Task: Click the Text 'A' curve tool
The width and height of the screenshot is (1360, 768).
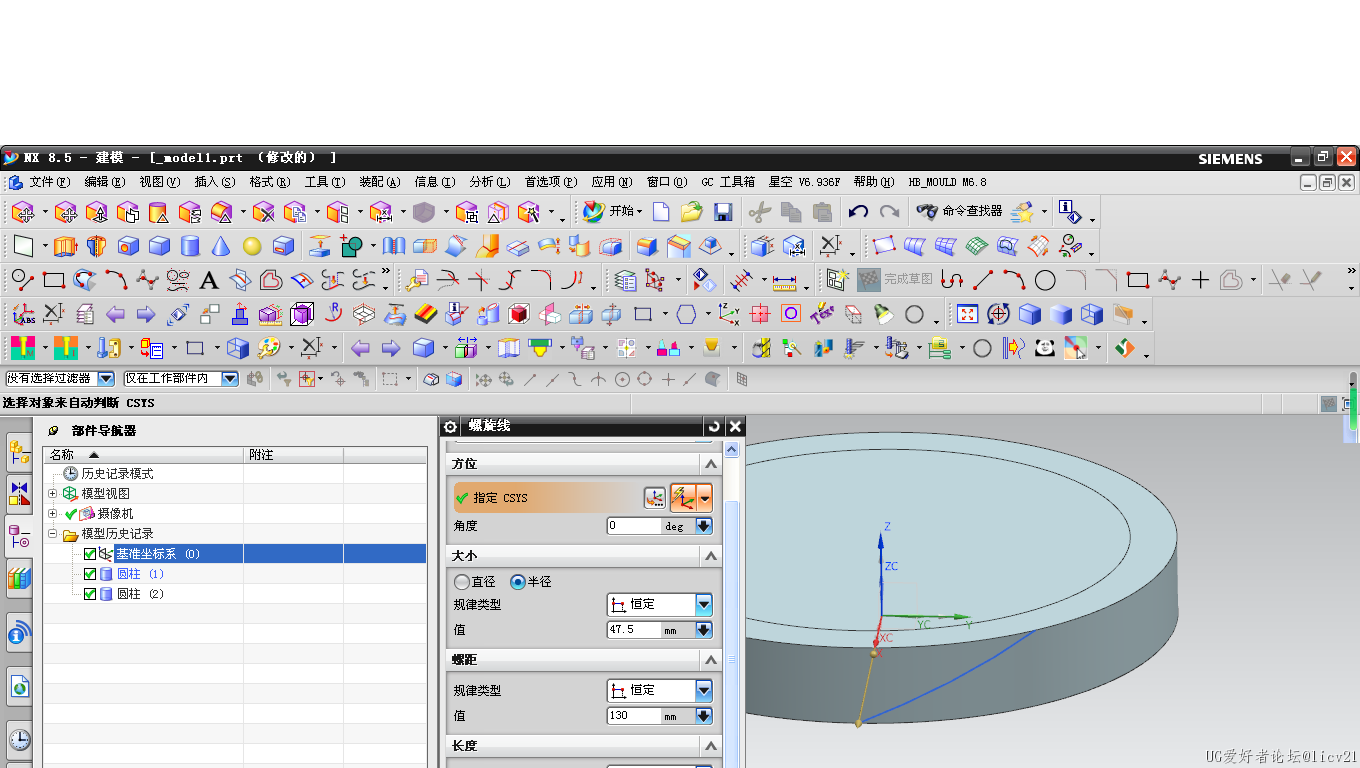Action: [209, 280]
